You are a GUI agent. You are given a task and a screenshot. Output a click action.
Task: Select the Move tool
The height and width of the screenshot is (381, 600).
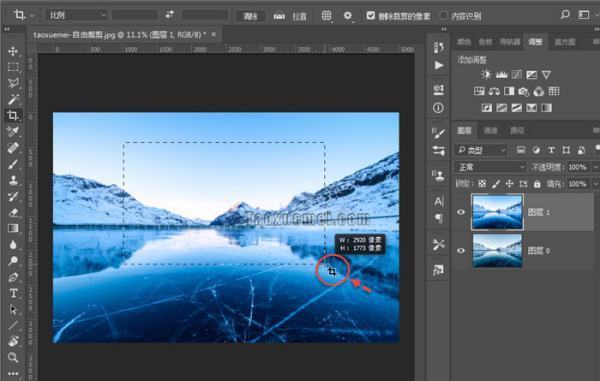(13, 51)
